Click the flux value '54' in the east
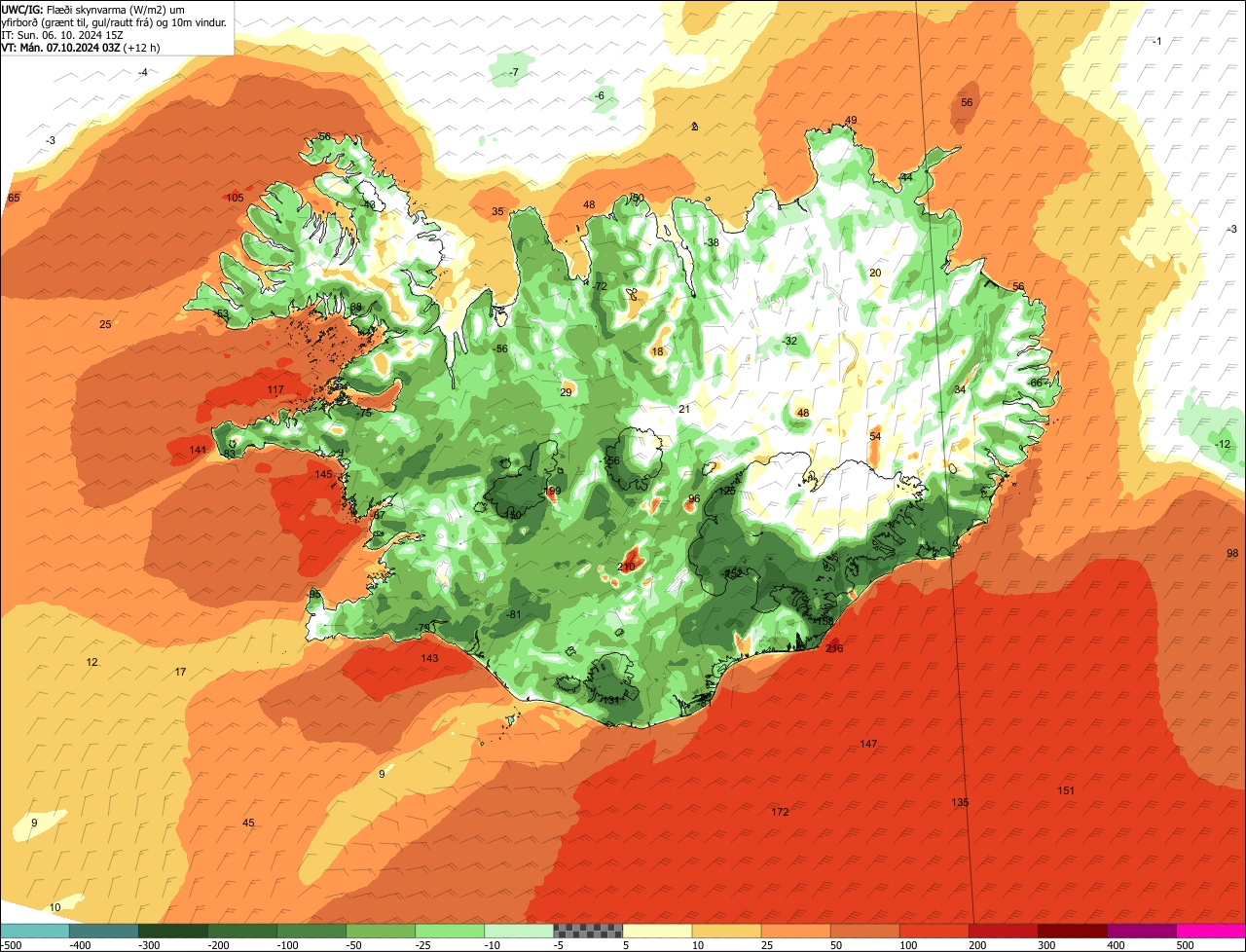 [x=875, y=436]
